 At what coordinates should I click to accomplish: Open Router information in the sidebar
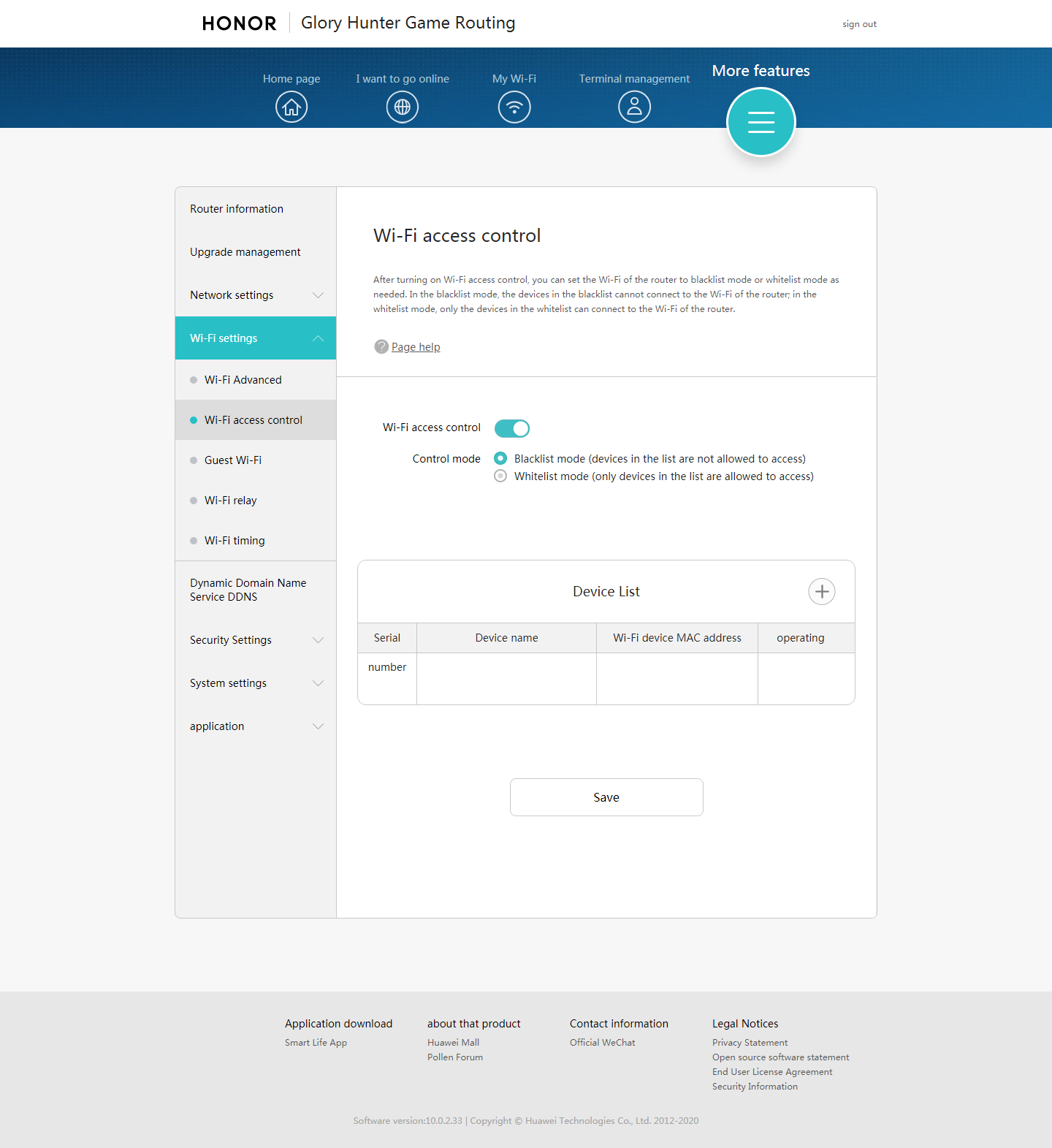[256, 209]
